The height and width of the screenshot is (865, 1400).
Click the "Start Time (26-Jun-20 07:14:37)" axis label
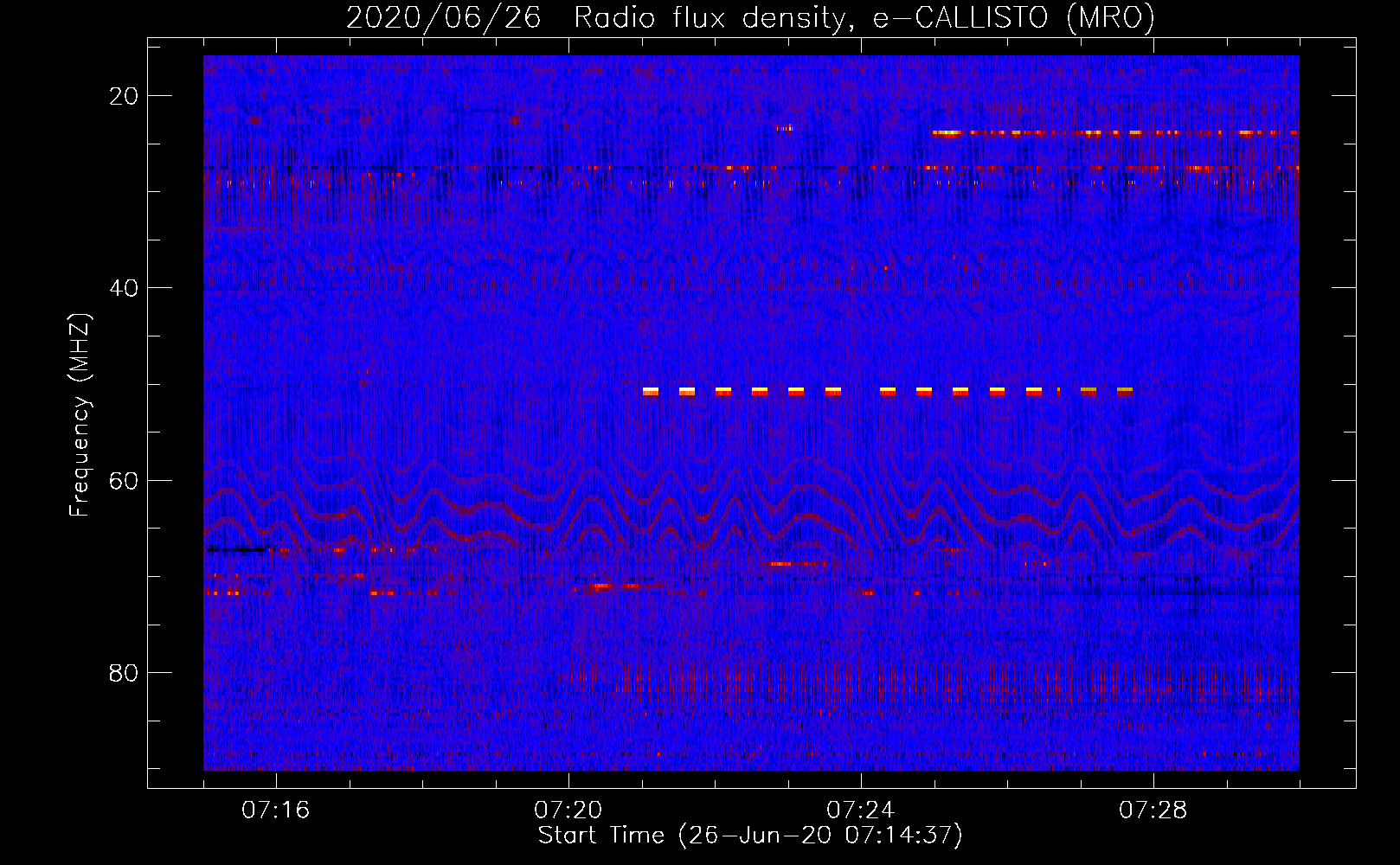click(750, 836)
